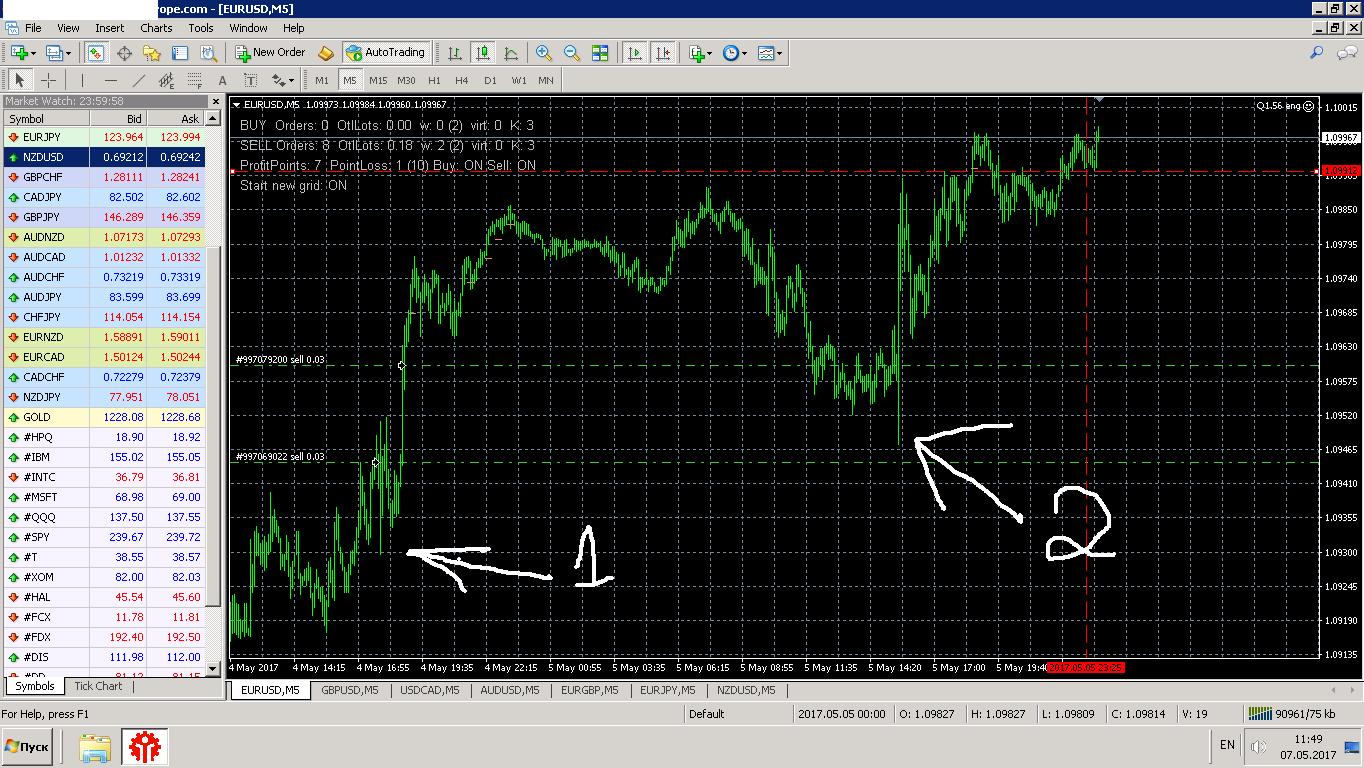Expand the Indicators list dropdown
Viewport: 1364px width, 768px height.
point(710,53)
